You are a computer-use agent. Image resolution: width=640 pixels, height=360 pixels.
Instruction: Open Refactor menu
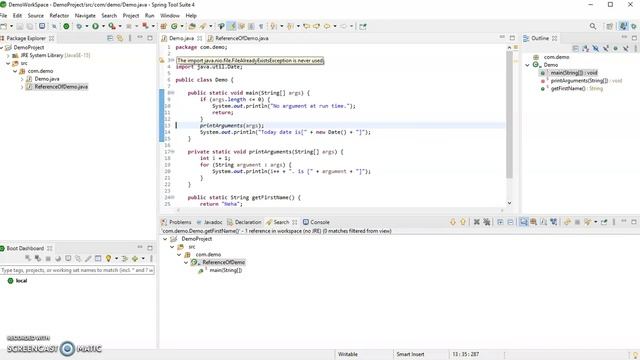click(x=59, y=16)
